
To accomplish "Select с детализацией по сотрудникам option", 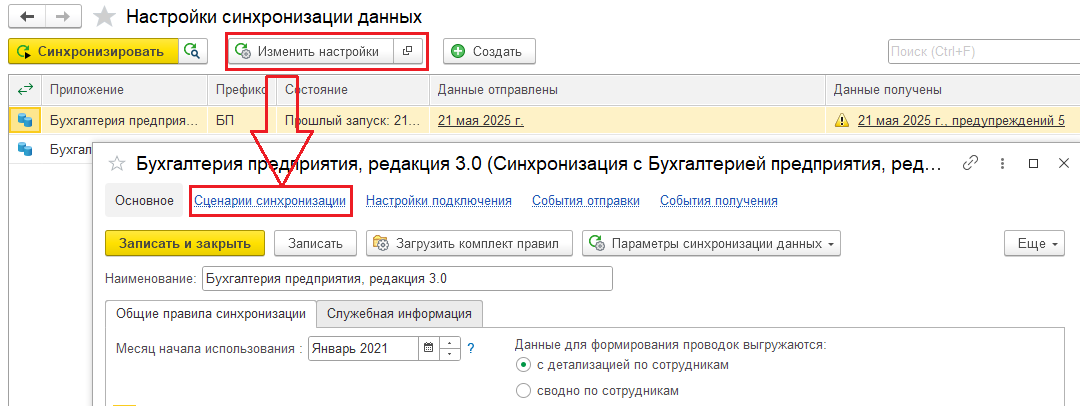I will [622, 365].
